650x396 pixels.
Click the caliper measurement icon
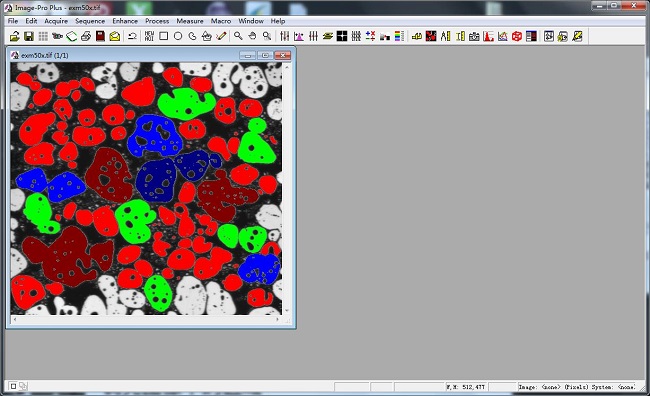(x=445, y=36)
